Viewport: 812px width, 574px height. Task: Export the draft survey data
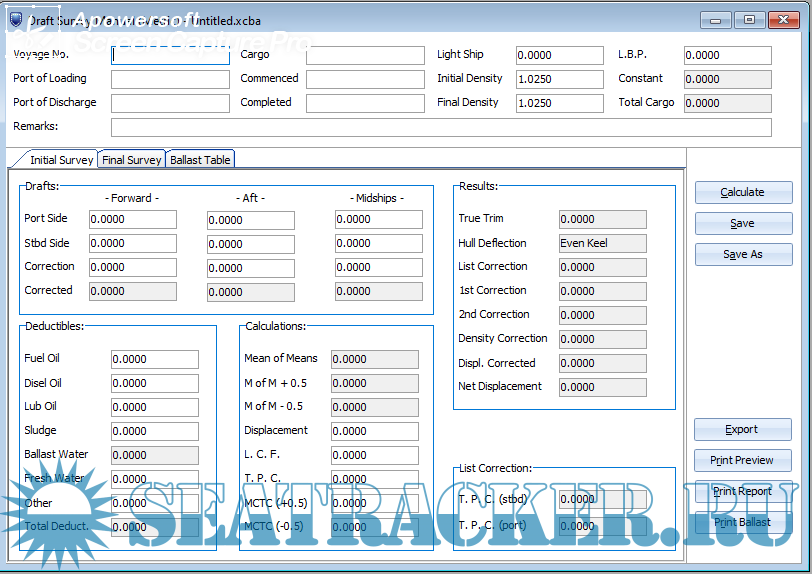click(742, 429)
